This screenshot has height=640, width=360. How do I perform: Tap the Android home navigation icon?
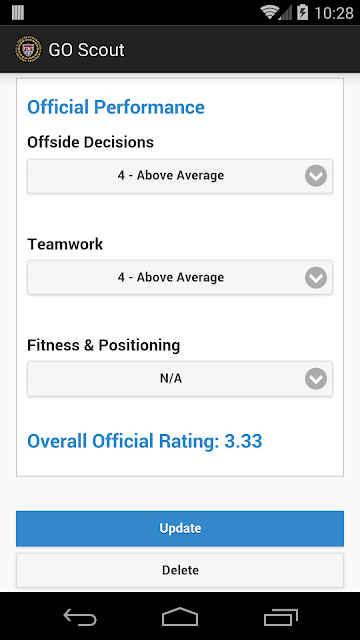[x=180, y=616]
